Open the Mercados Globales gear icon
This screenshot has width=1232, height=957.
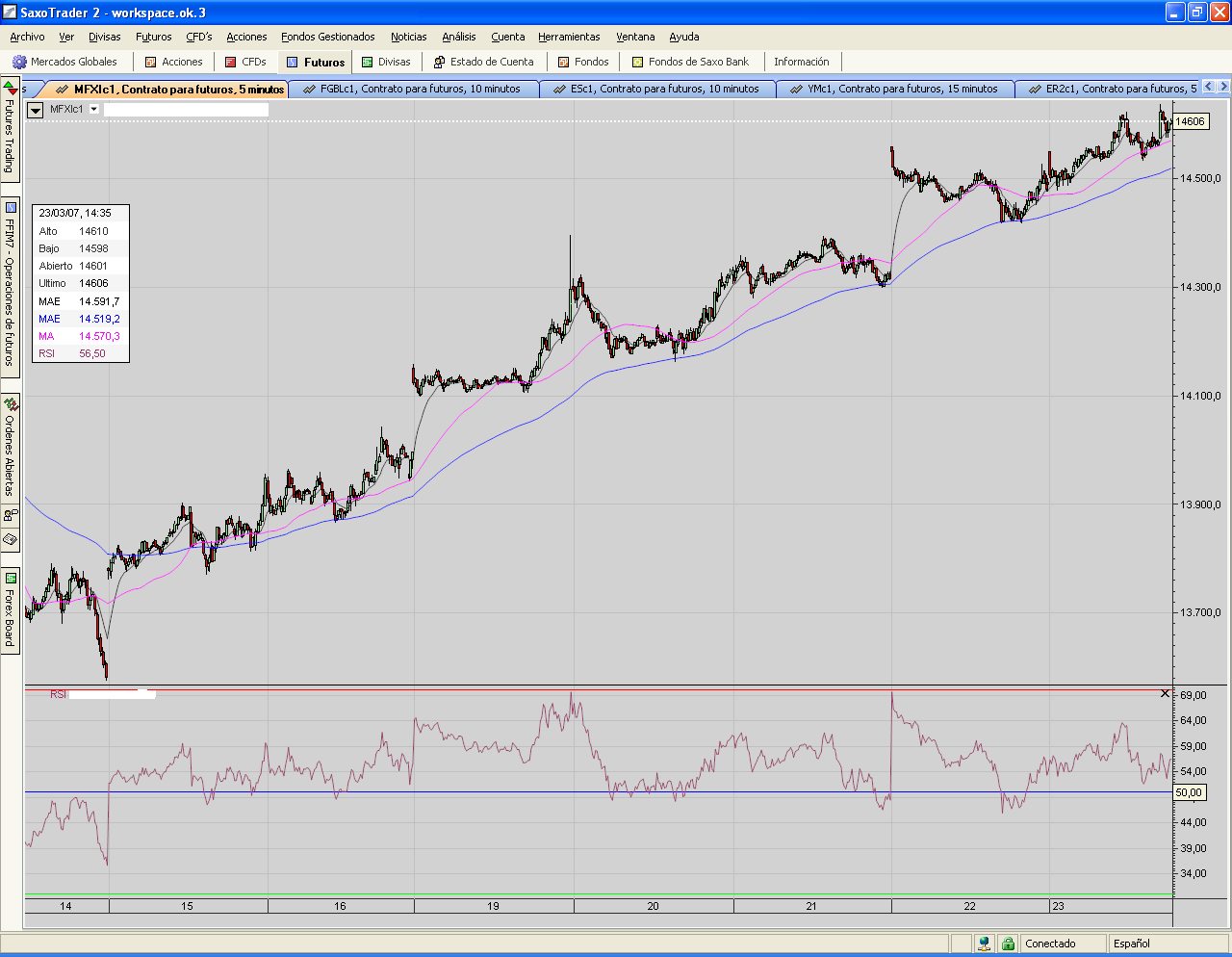tap(19, 62)
